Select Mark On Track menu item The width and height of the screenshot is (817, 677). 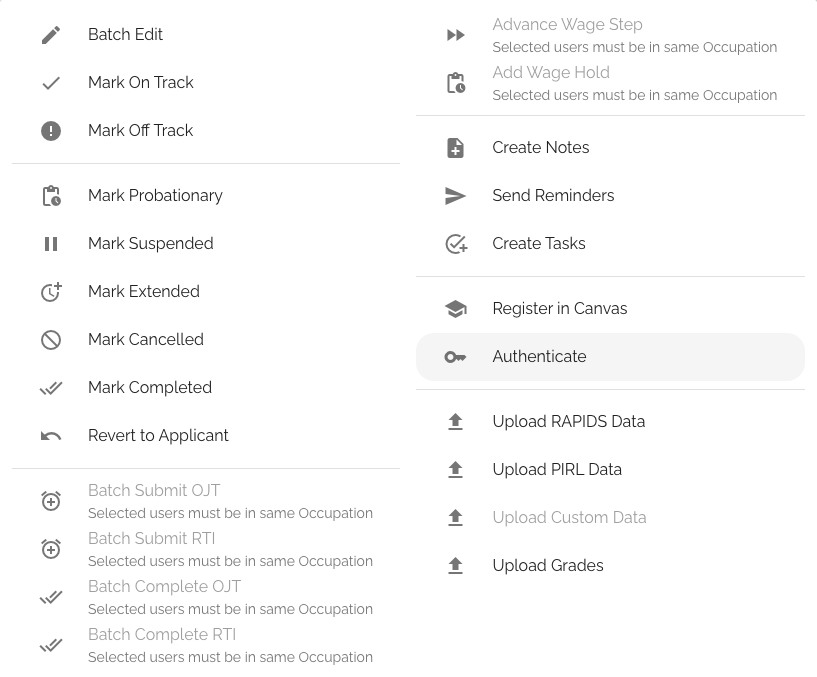(206, 83)
